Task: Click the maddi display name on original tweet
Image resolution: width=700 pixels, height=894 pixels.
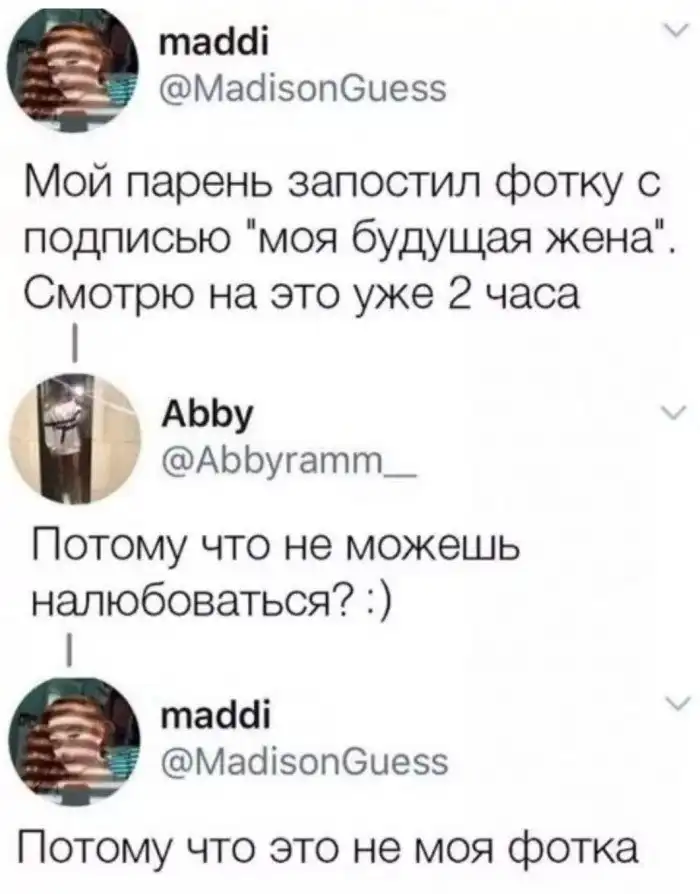Action: (215, 43)
